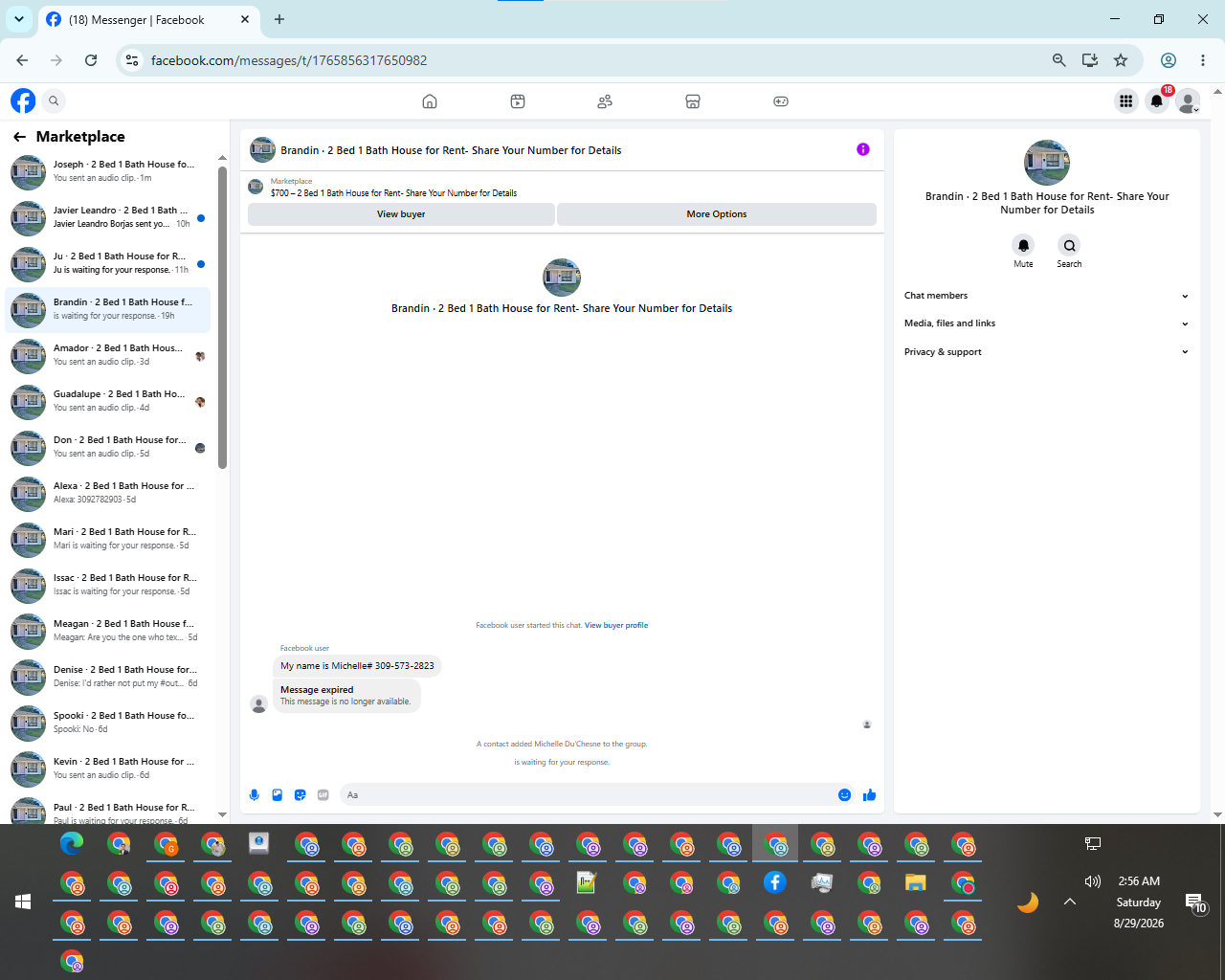Open Amador's conversation
Image resolution: width=1225 pixels, height=980 pixels.
coord(108,356)
